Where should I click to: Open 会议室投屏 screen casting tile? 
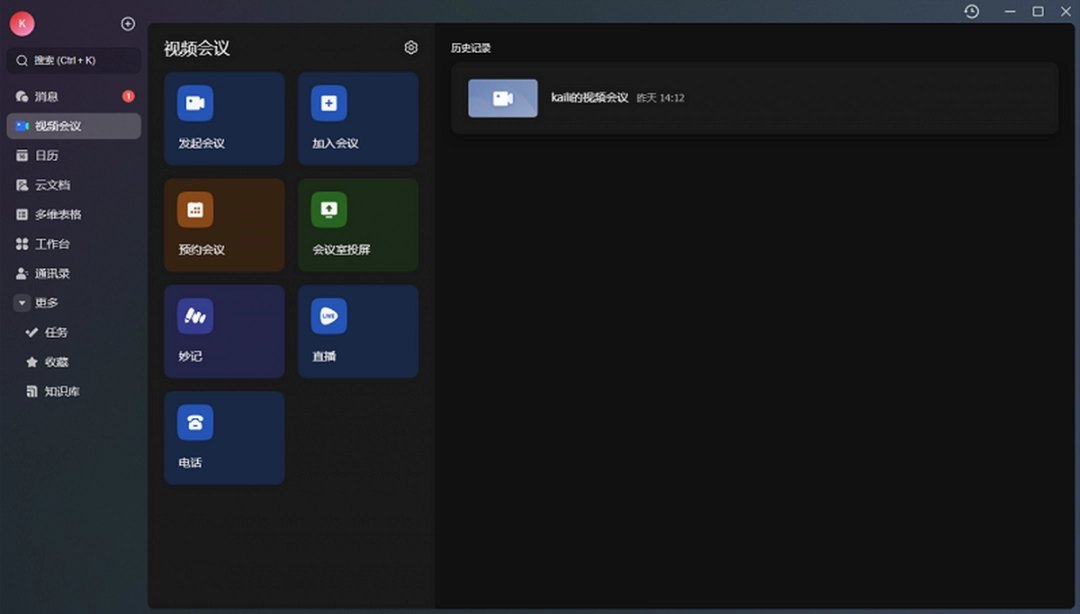358,225
